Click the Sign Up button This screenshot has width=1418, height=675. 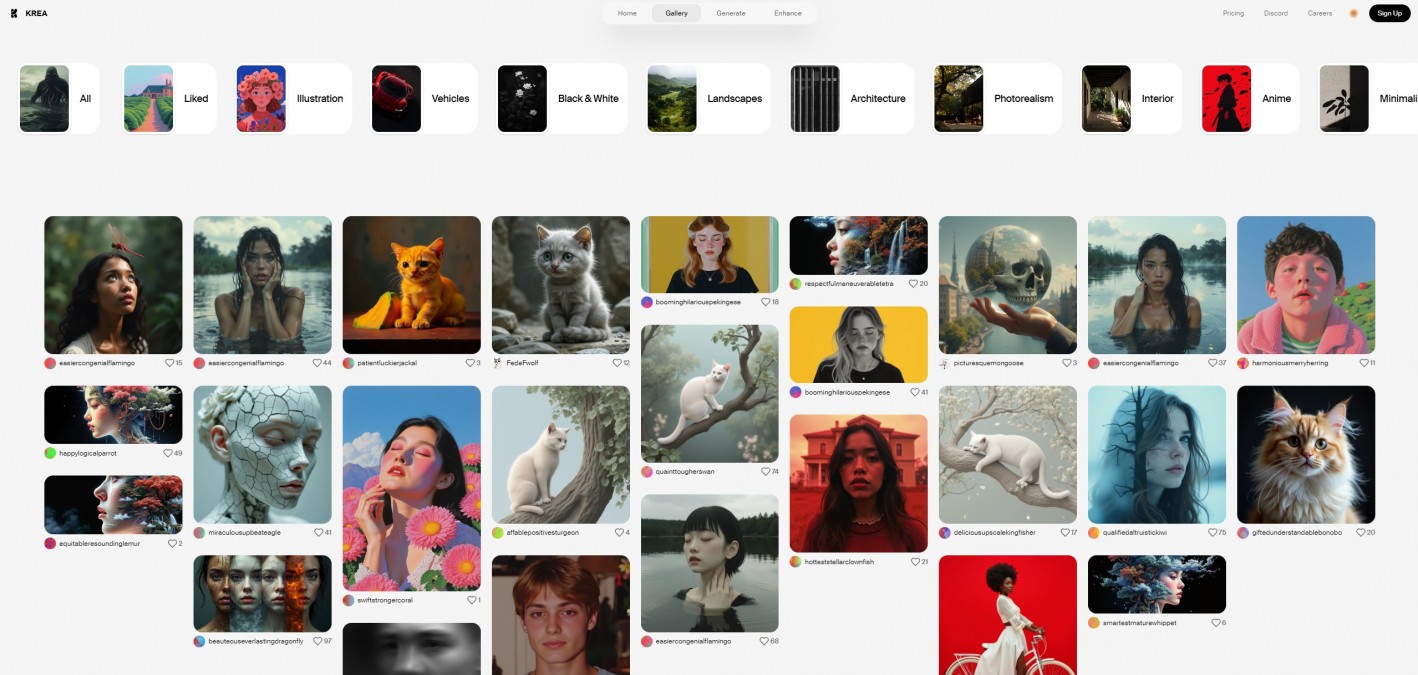(1389, 13)
